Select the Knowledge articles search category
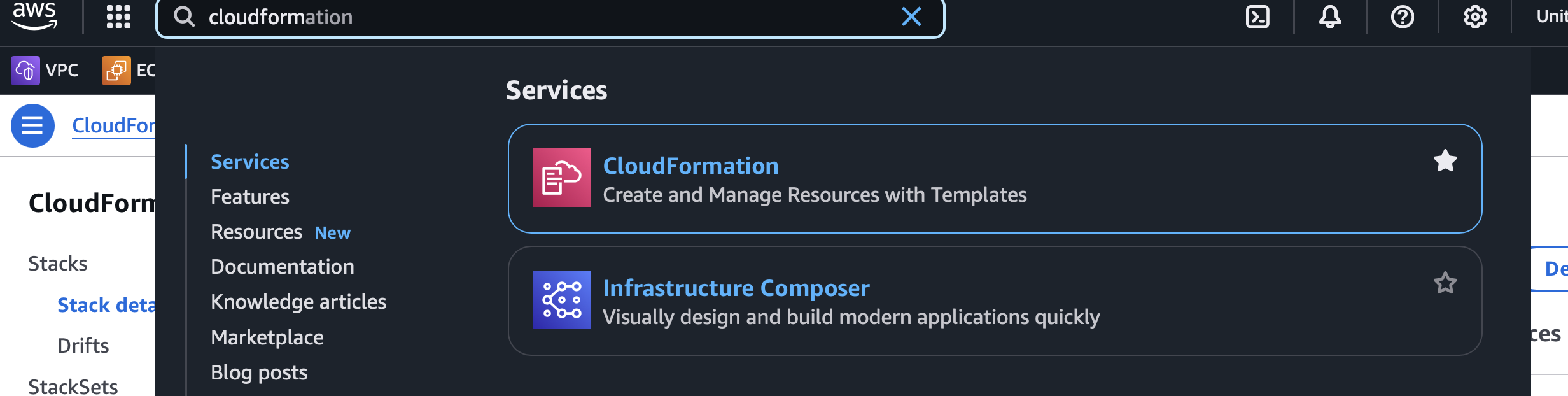1568x396 pixels. tap(298, 302)
